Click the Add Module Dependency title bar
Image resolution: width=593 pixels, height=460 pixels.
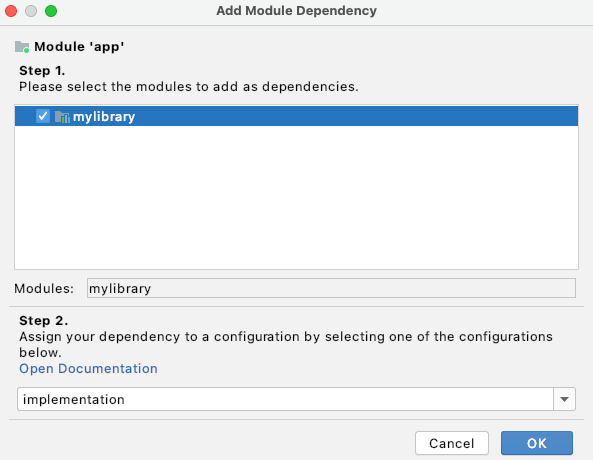(296, 11)
